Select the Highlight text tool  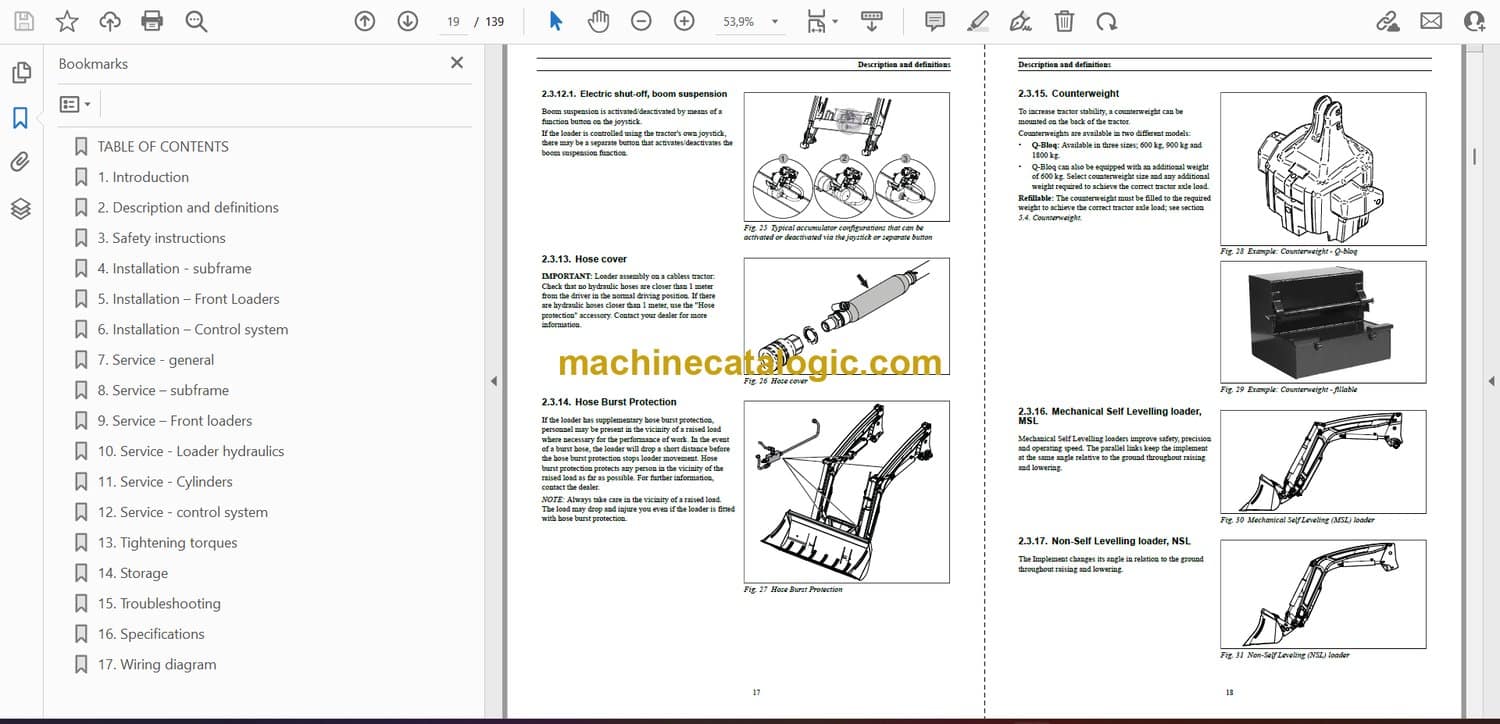point(978,21)
